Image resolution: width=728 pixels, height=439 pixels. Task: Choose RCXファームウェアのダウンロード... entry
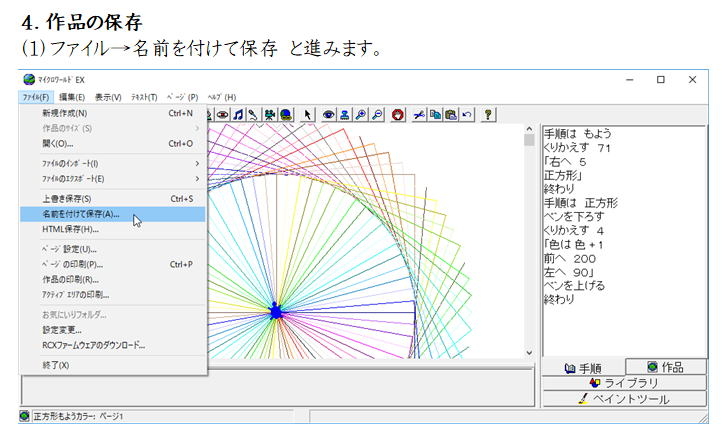tap(113, 346)
